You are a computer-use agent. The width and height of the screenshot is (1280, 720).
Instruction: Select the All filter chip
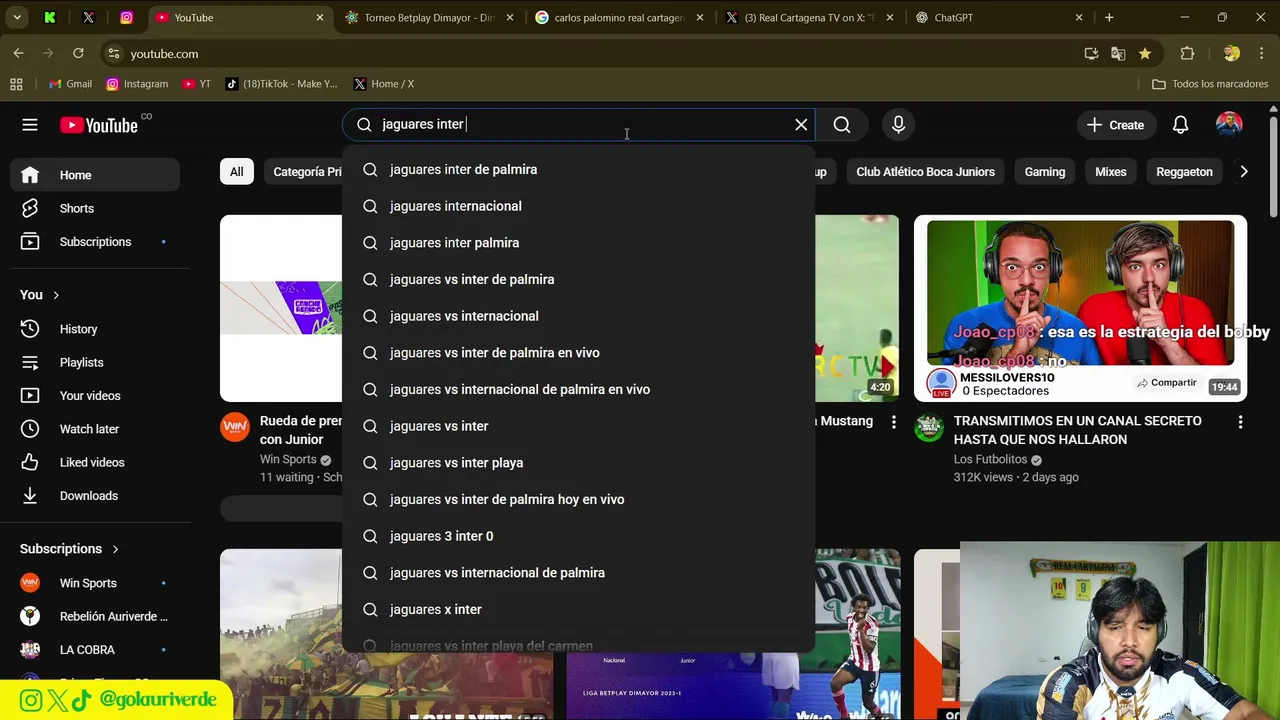(x=236, y=172)
